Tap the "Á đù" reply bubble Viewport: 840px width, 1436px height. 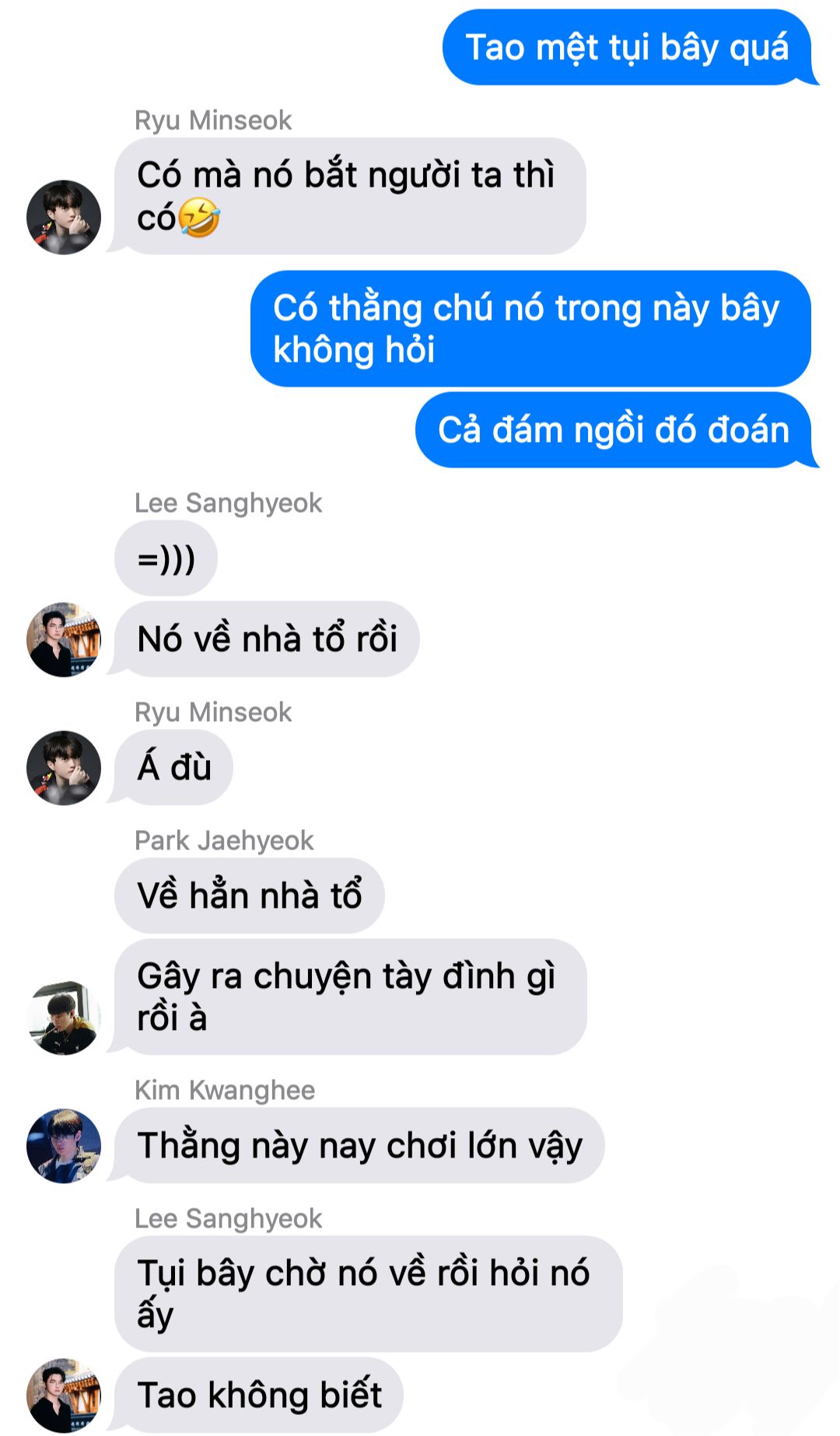[173, 767]
